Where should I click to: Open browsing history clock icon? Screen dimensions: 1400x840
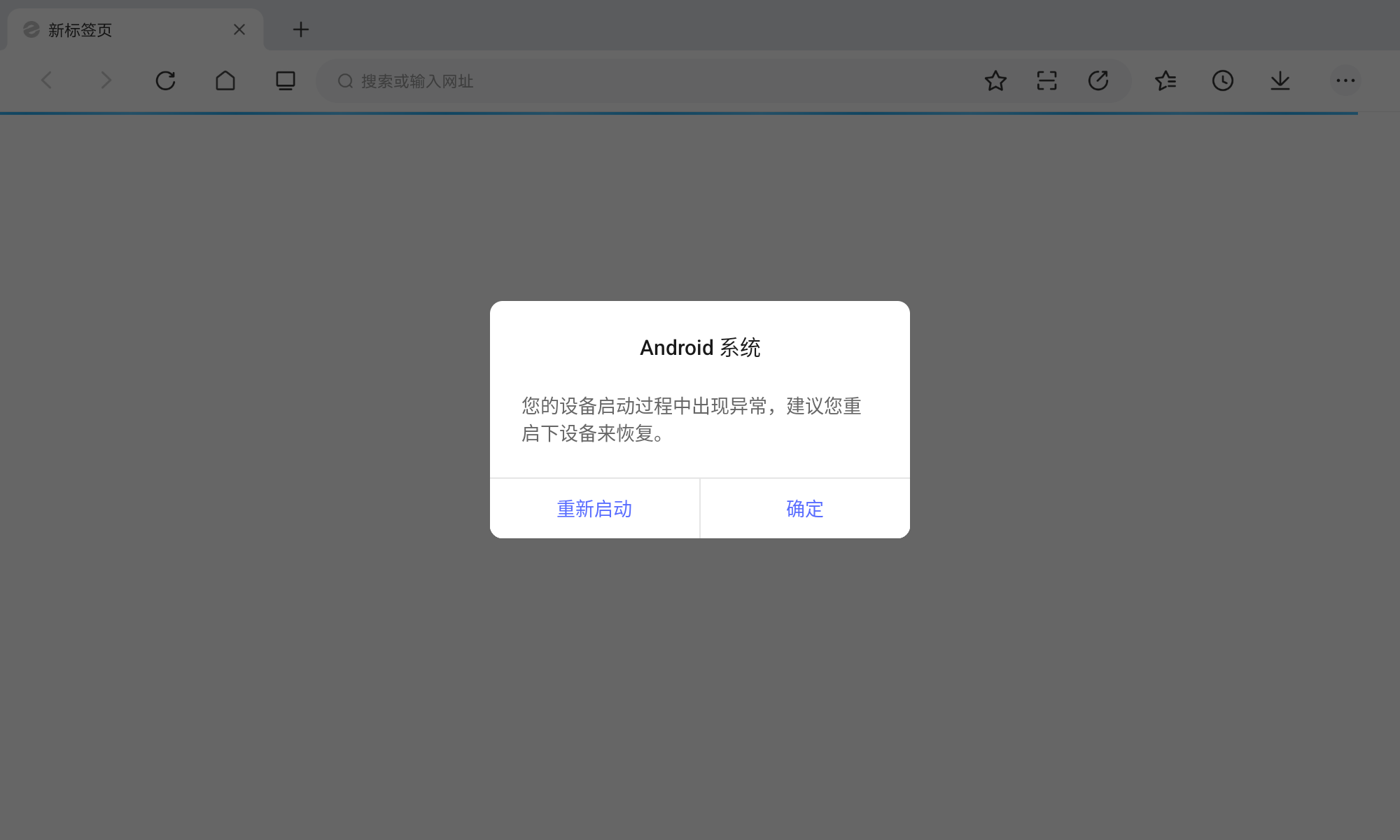(1223, 80)
